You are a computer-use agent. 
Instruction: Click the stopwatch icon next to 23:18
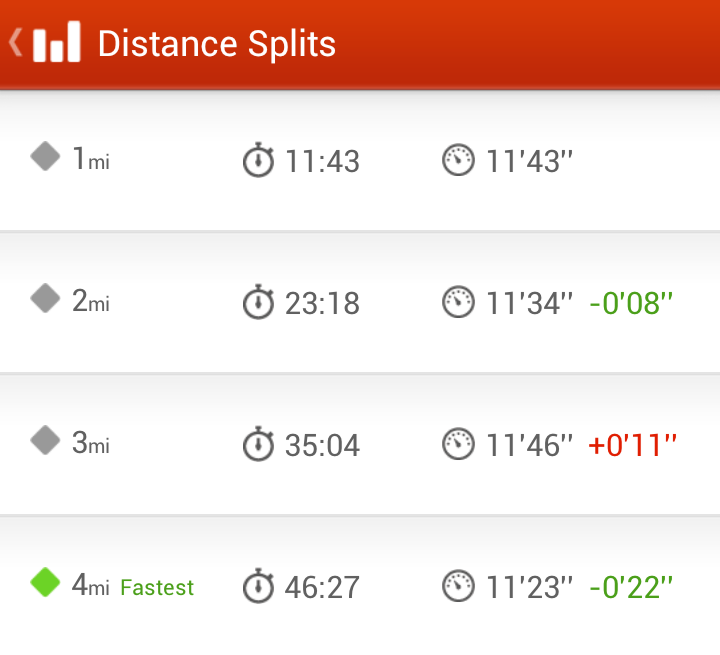(258, 302)
